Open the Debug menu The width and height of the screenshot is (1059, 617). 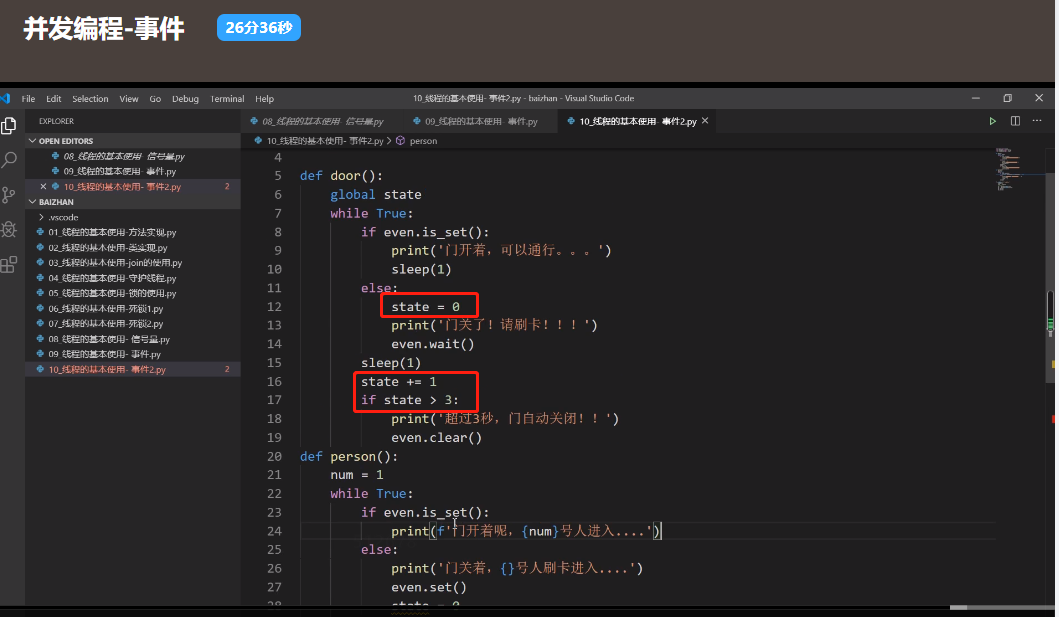click(x=185, y=99)
